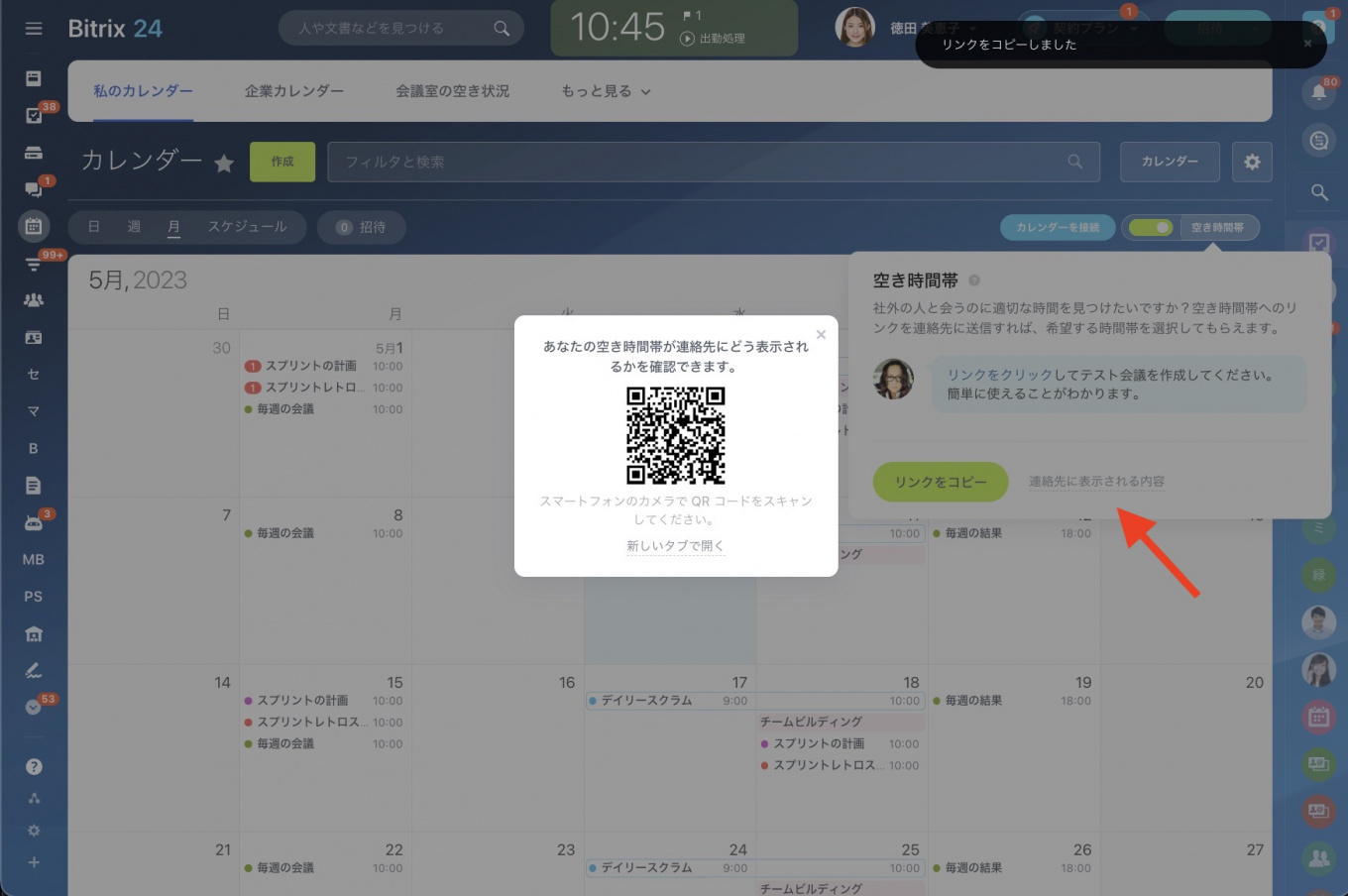
Task: Open the カレンダー dropdown button
Action: pos(1170,162)
